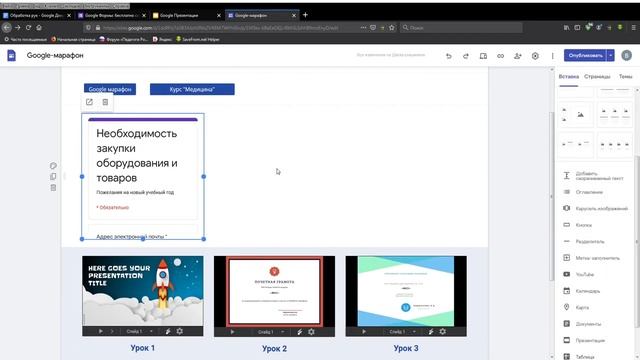Image resolution: width=640 pixels, height=360 pixels.
Task: Open a new browser tab
Action: point(305,15)
